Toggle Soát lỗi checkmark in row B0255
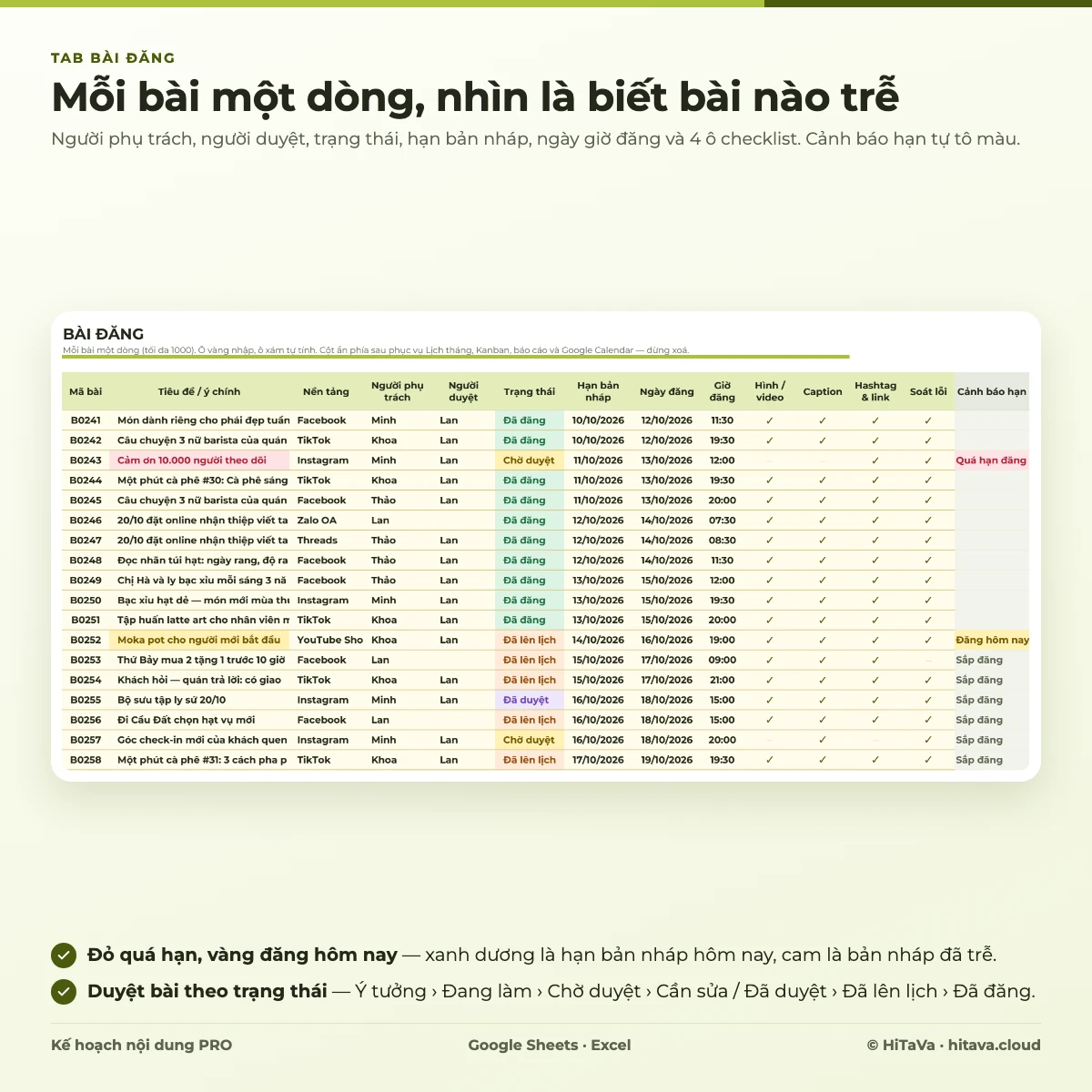 tap(928, 701)
